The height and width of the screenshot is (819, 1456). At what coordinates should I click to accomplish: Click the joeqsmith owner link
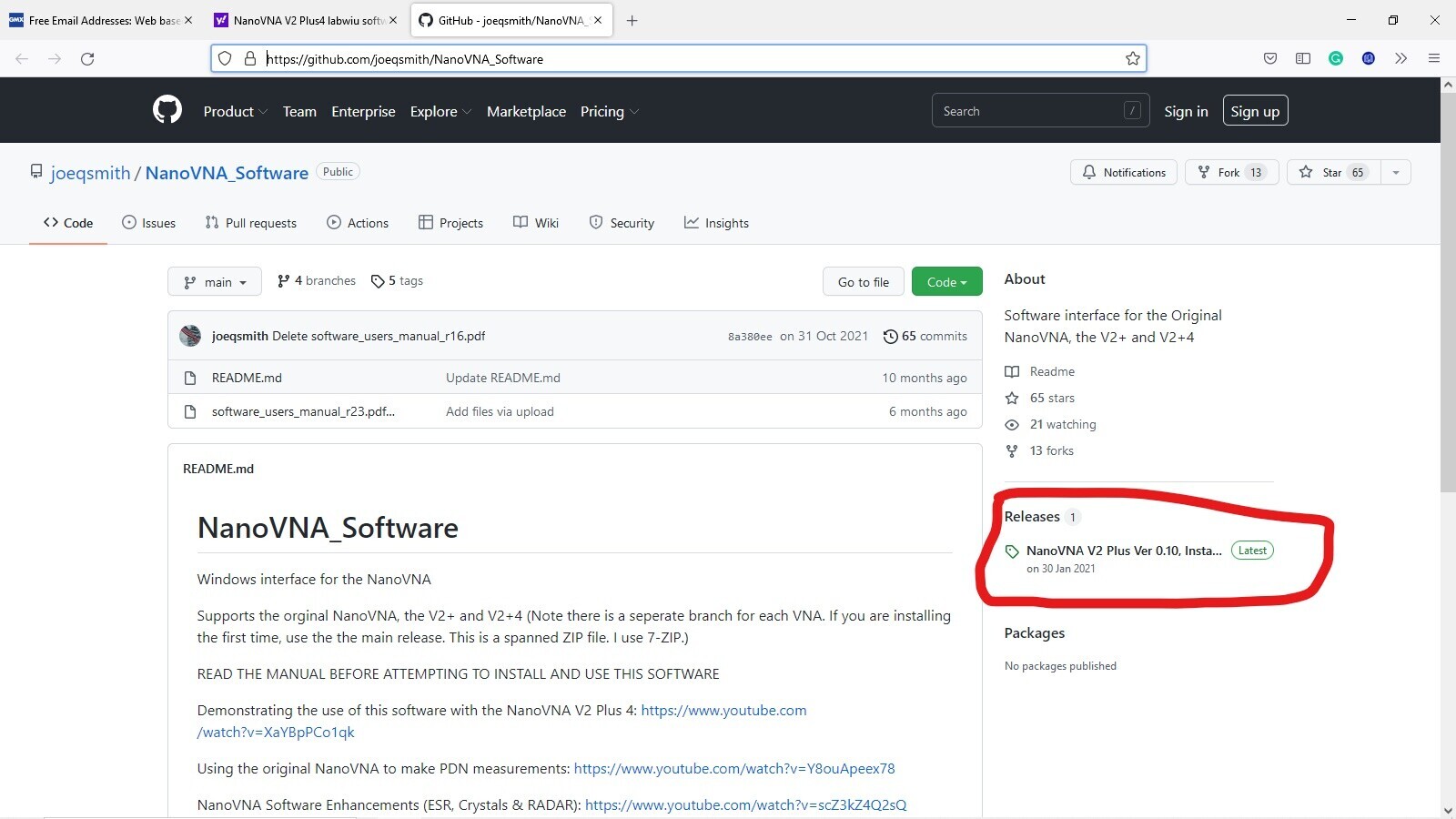tap(90, 173)
